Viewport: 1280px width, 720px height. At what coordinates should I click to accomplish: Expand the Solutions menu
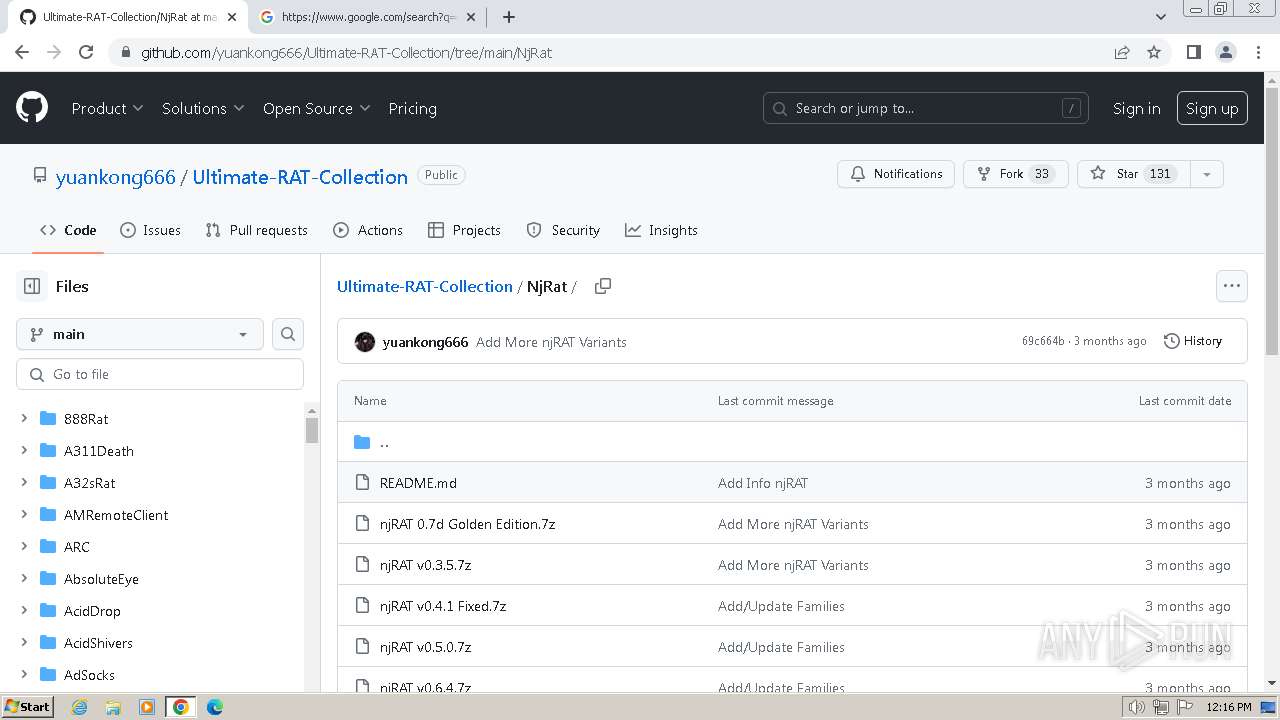(203, 108)
